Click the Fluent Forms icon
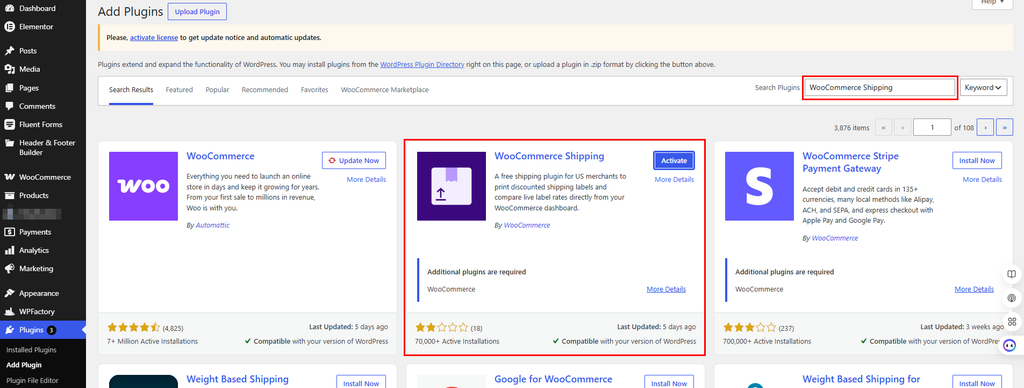Screen dimensions: 1024x388 click(10, 124)
